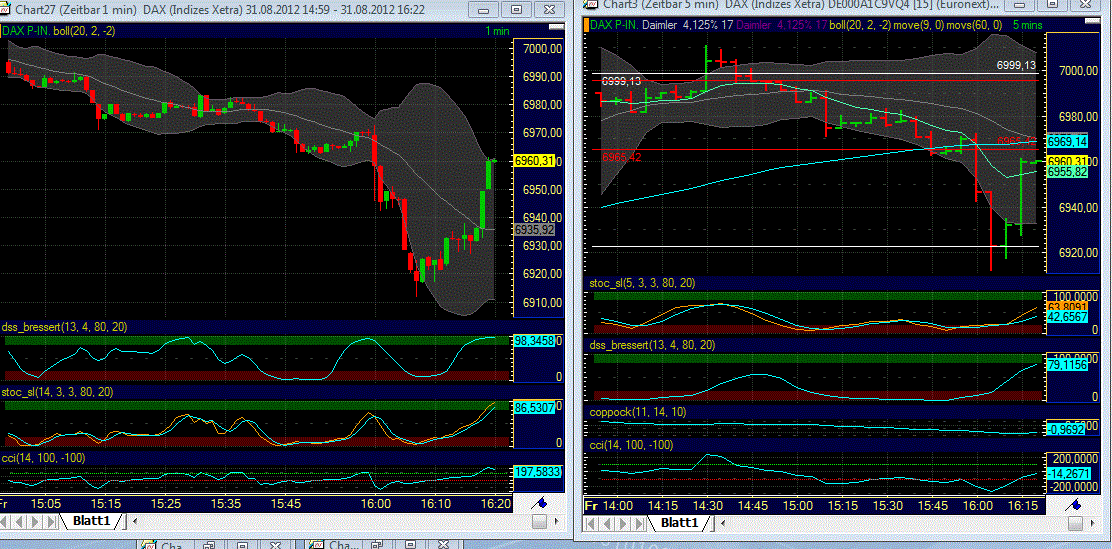1112x549 pixels.
Task: Select the Blatt1 tab in Chart27
Action: (x=91, y=521)
